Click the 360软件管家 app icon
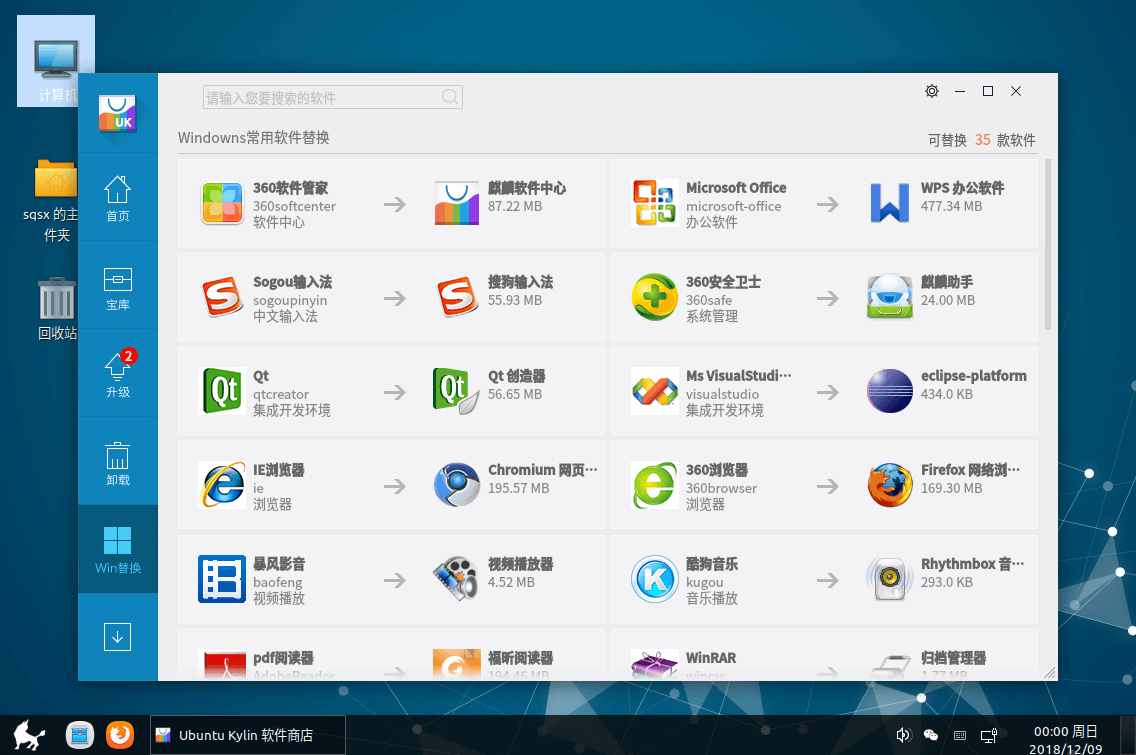The image size is (1136, 755). (222, 203)
